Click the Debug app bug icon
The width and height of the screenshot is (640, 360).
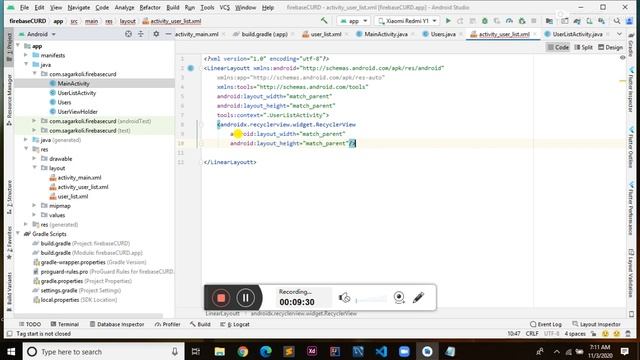pyautogui.click(x=484, y=21)
